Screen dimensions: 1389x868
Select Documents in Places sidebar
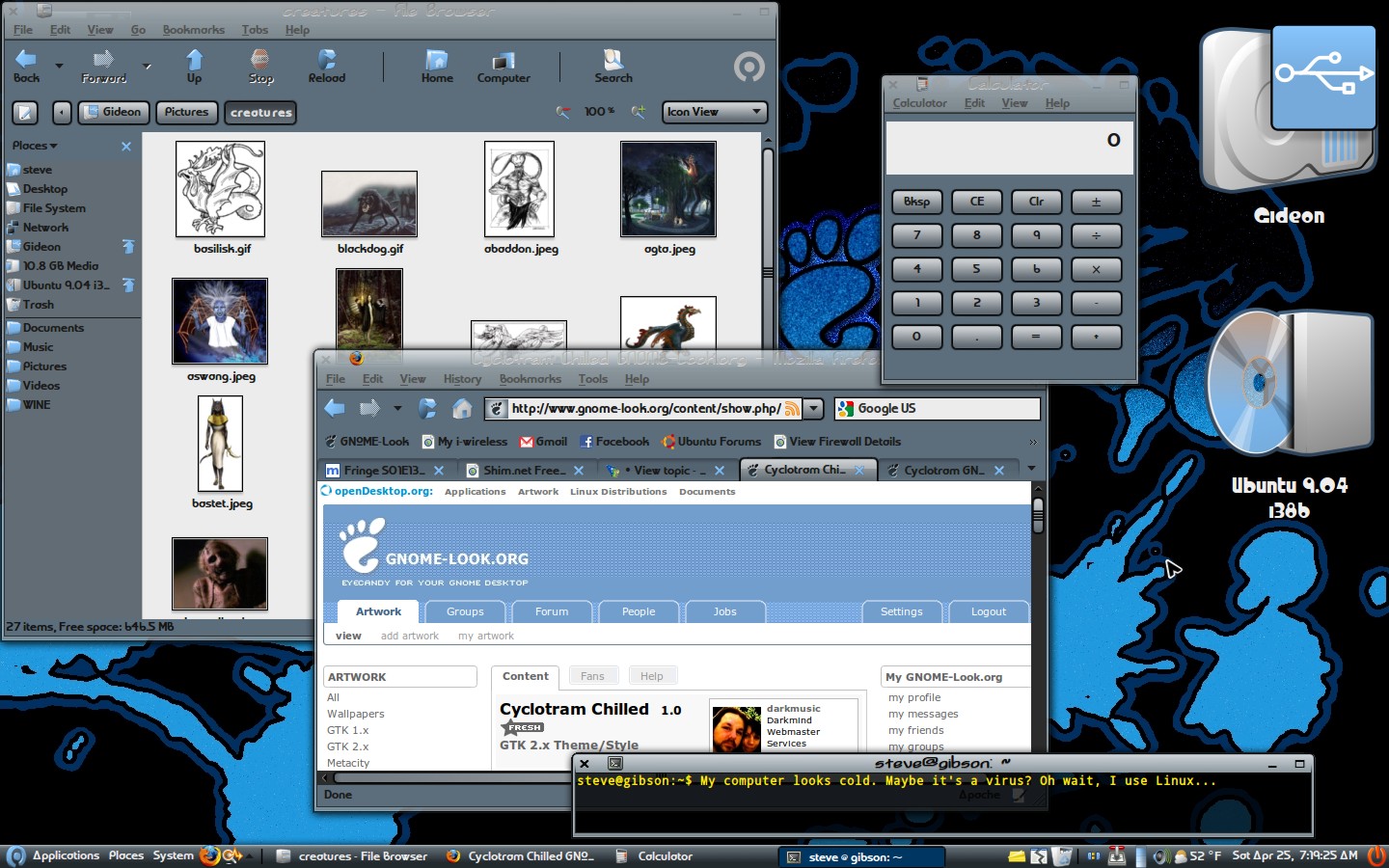tap(53, 328)
